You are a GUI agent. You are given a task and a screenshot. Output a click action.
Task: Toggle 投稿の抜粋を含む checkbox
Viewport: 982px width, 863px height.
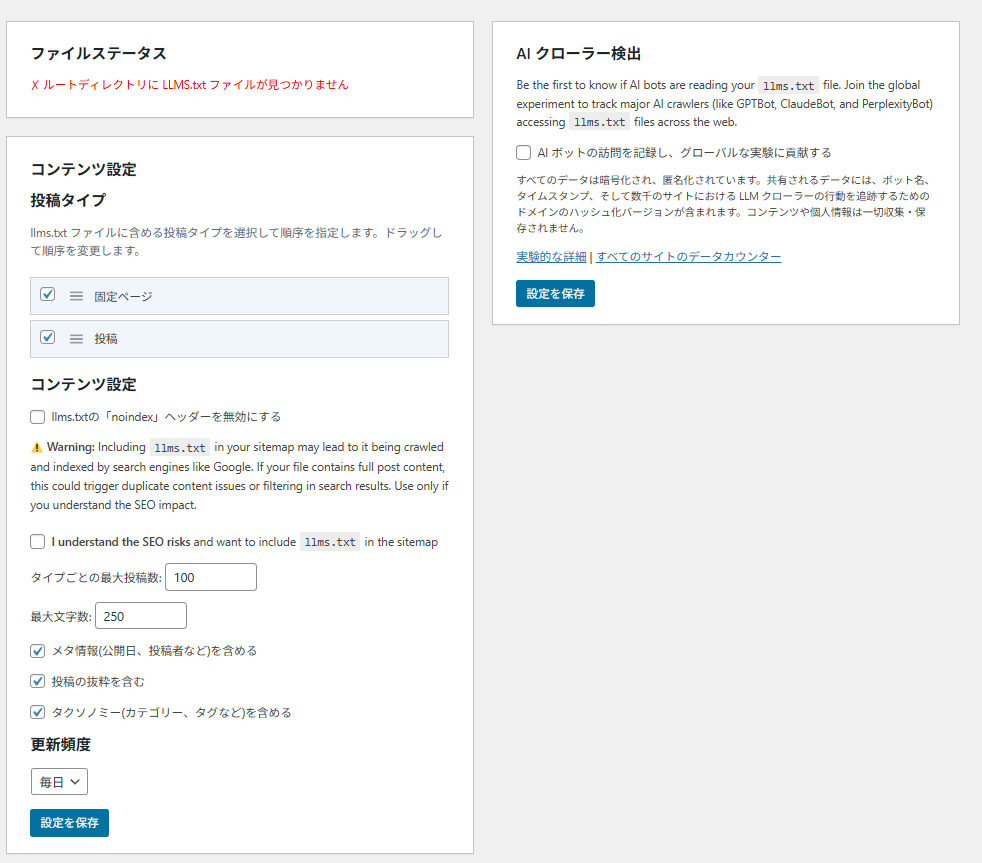pyautogui.click(x=38, y=681)
